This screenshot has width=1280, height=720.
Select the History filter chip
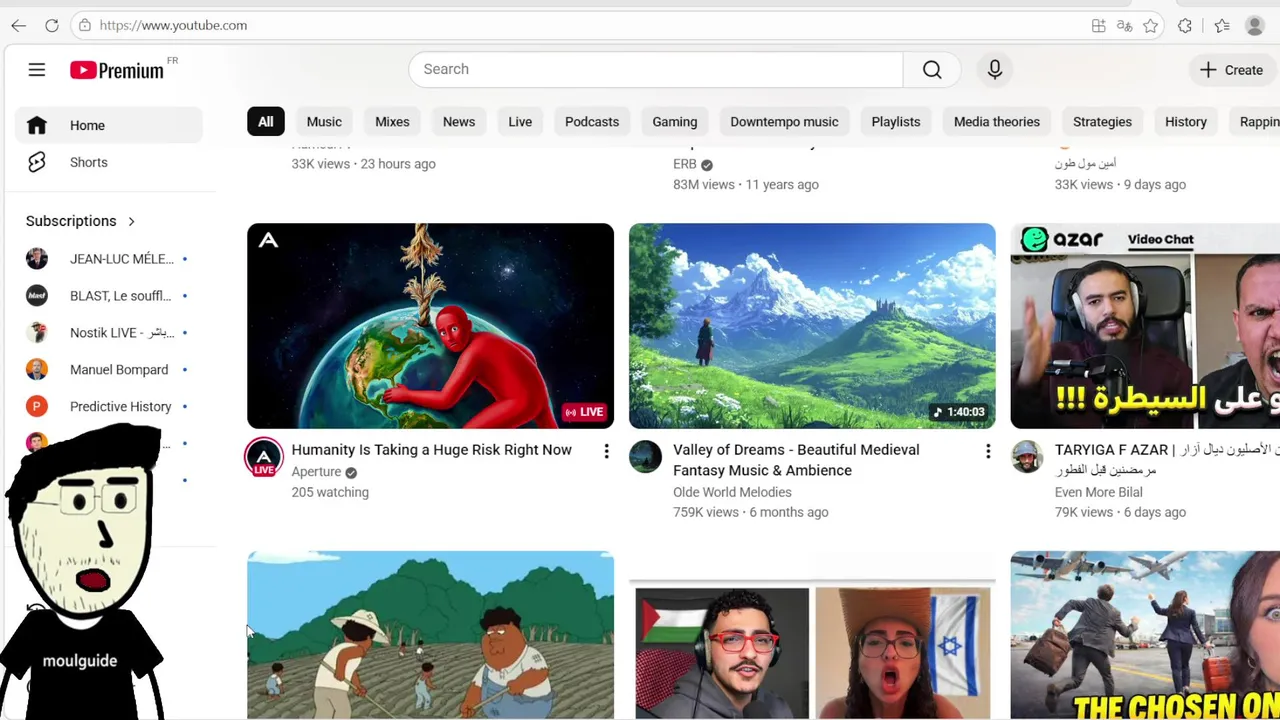click(1186, 122)
